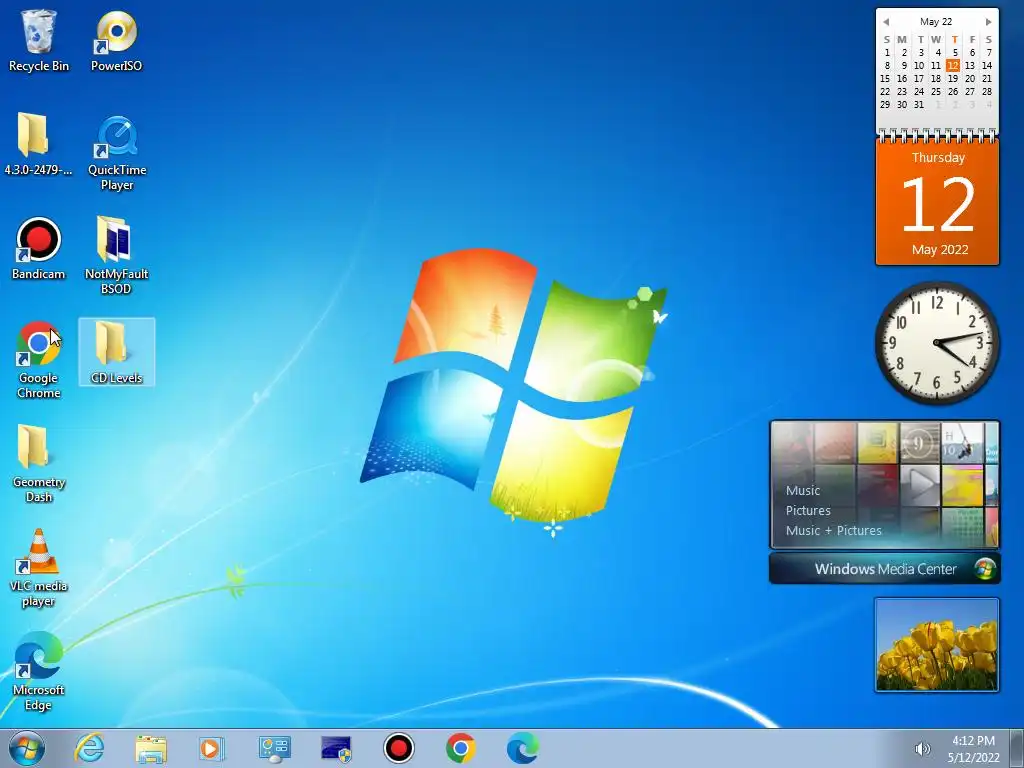Viewport: 1024px width, 768px height.
Task: Click the Show desktop button at taskbar end
Action: click(x=1016, y=748)
